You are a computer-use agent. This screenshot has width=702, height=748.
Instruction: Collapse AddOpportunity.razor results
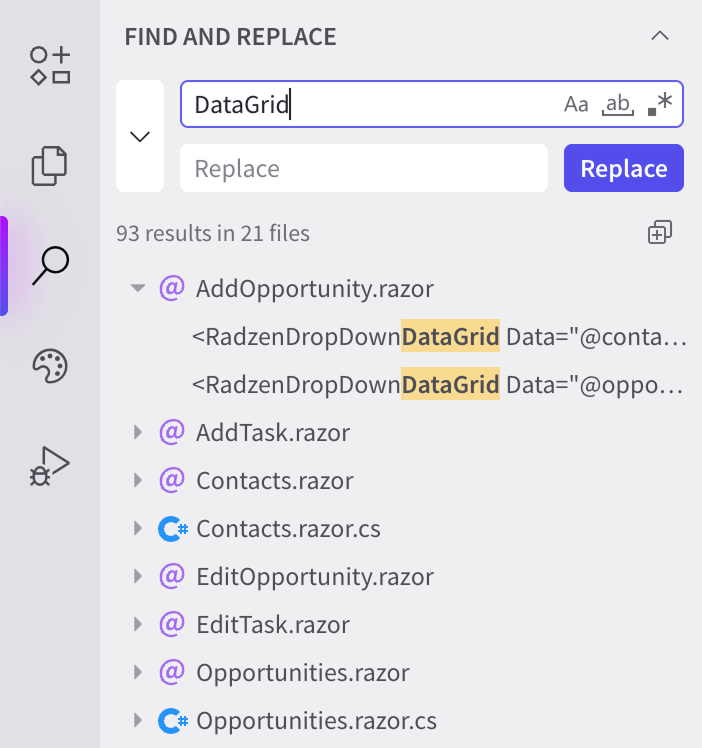[x=138, y=289]
